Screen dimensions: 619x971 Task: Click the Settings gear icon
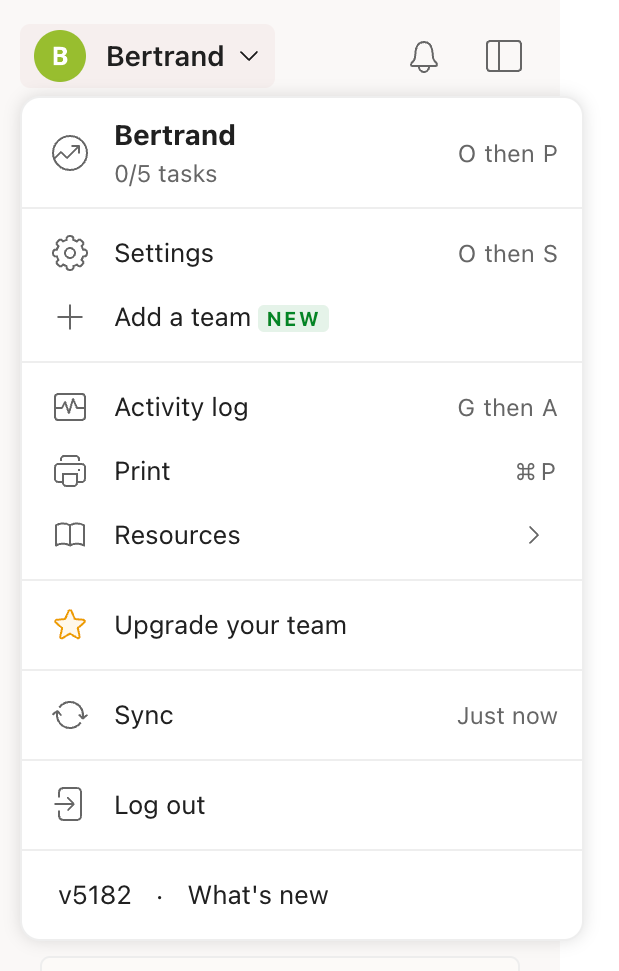[x=70, y=253]
